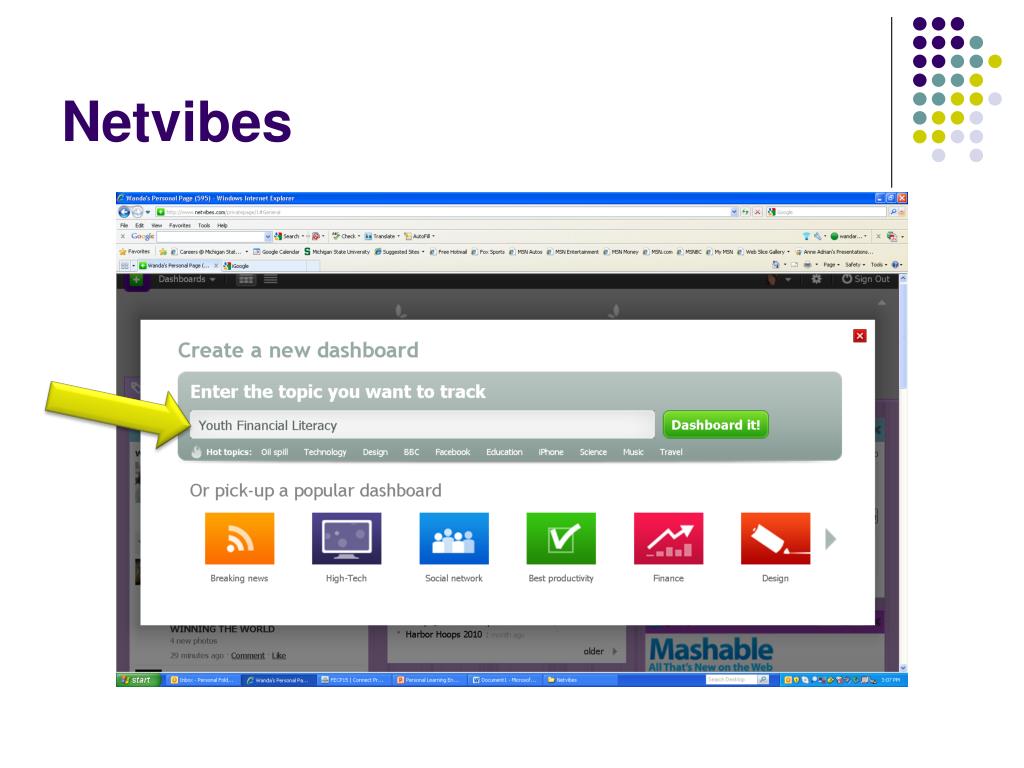The width and height of the screenshot is (1024, 768).
Task: Click the older link in background widget
Action: pos(594,651)
